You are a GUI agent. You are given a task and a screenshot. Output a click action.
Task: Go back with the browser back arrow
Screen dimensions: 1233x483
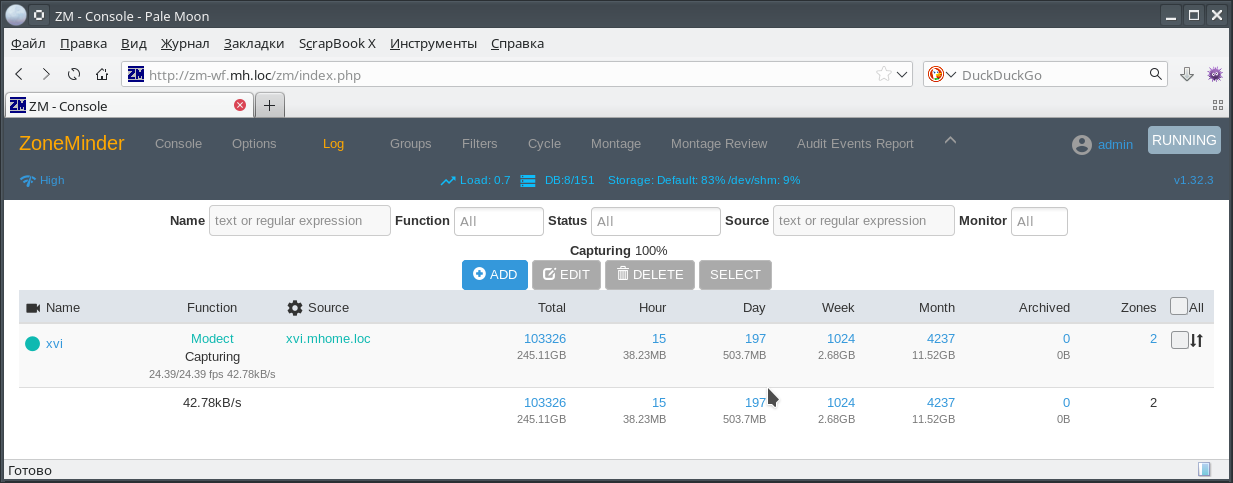(x=19, y=74)
